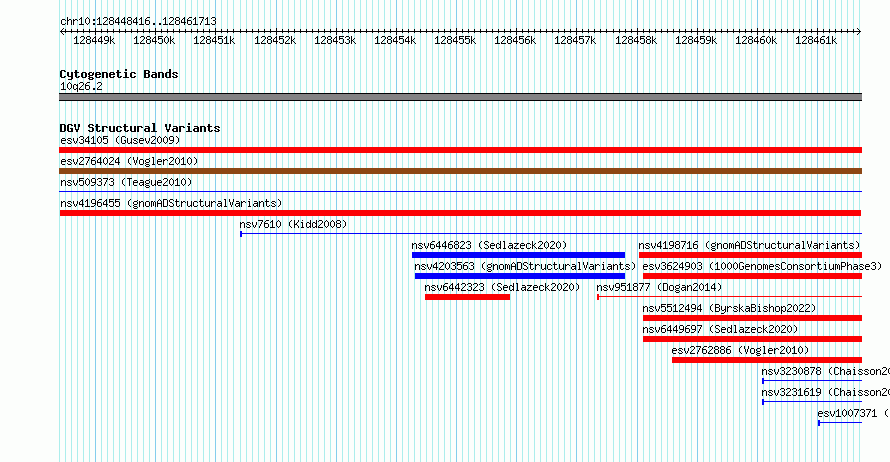The image size is (890, 462).
Task: Select the blue nsv4203563 variant bar
Action: (x=520, y=276)
